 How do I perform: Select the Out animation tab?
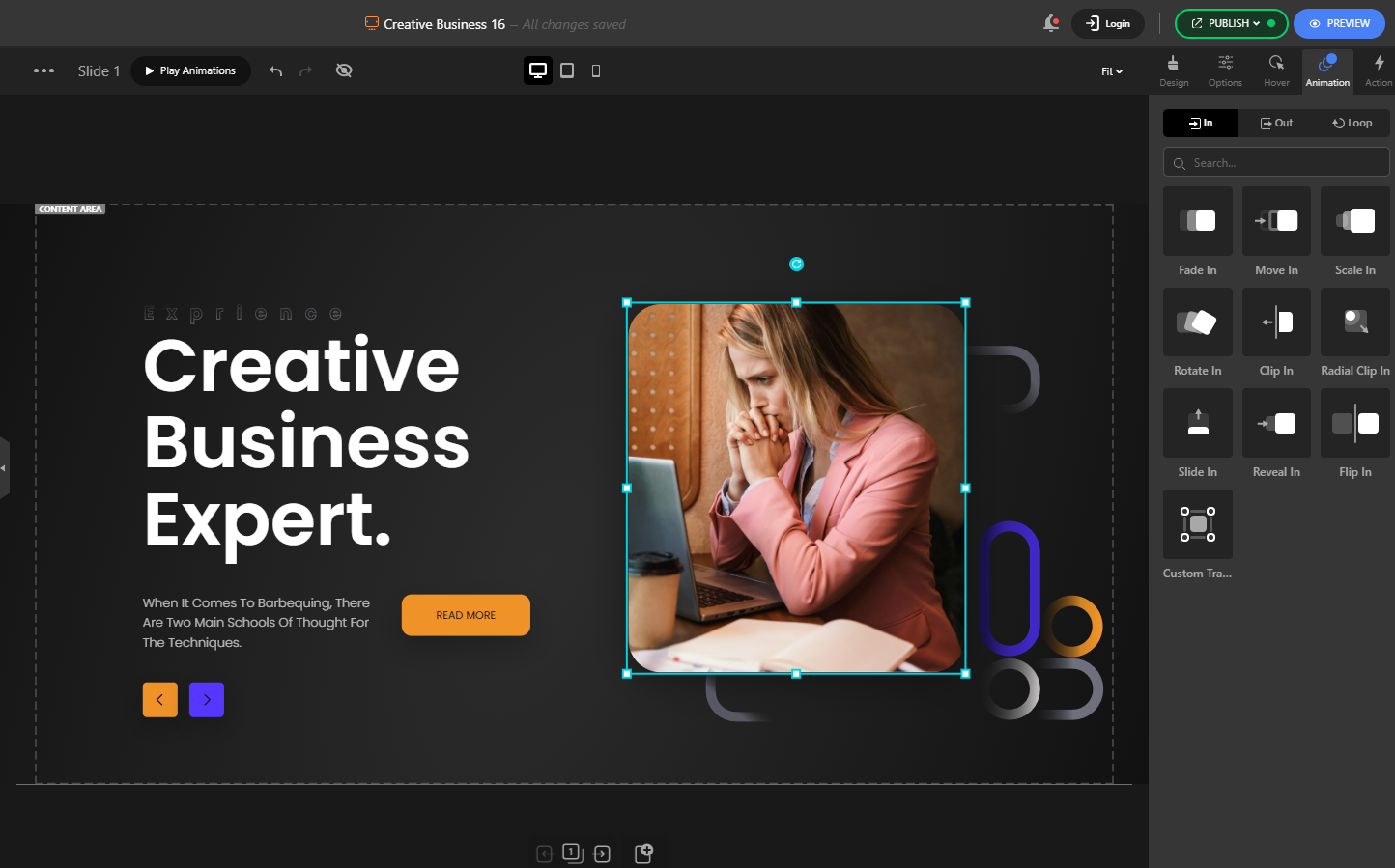coord(1276,123)
